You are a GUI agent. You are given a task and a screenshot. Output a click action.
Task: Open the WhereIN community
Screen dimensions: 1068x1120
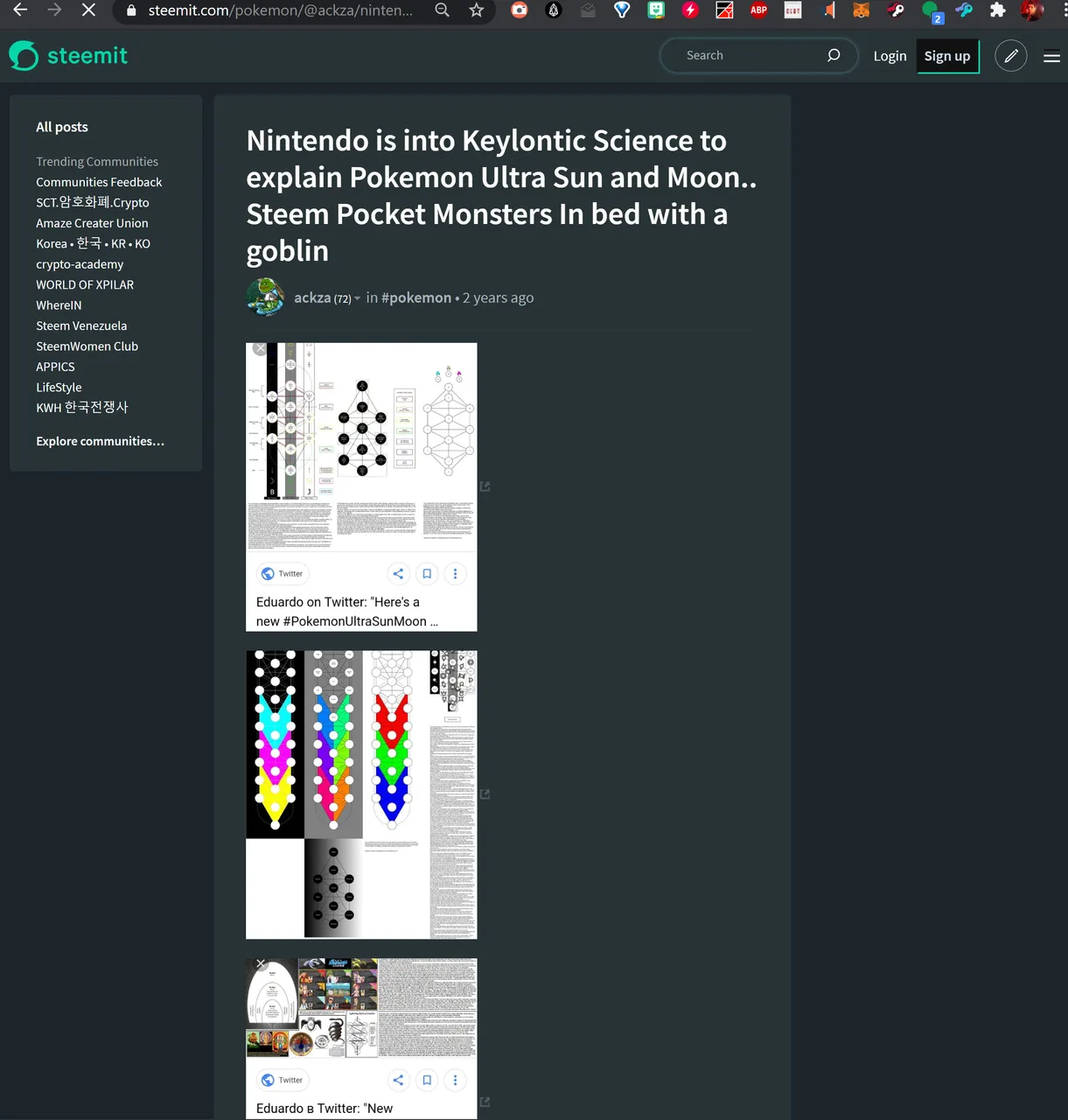pos(59,305)
